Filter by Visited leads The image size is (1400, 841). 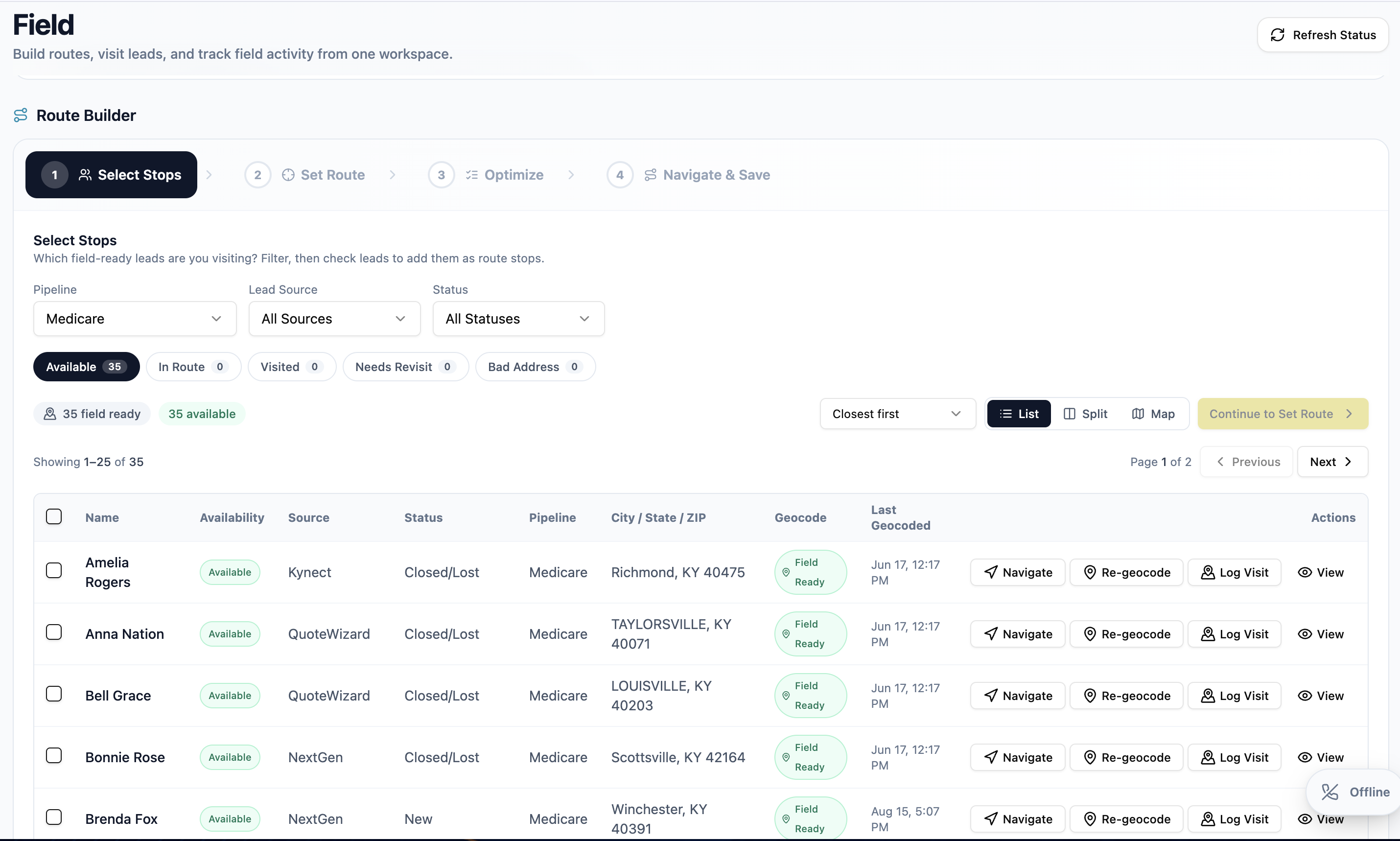click(x=292, y=367)
